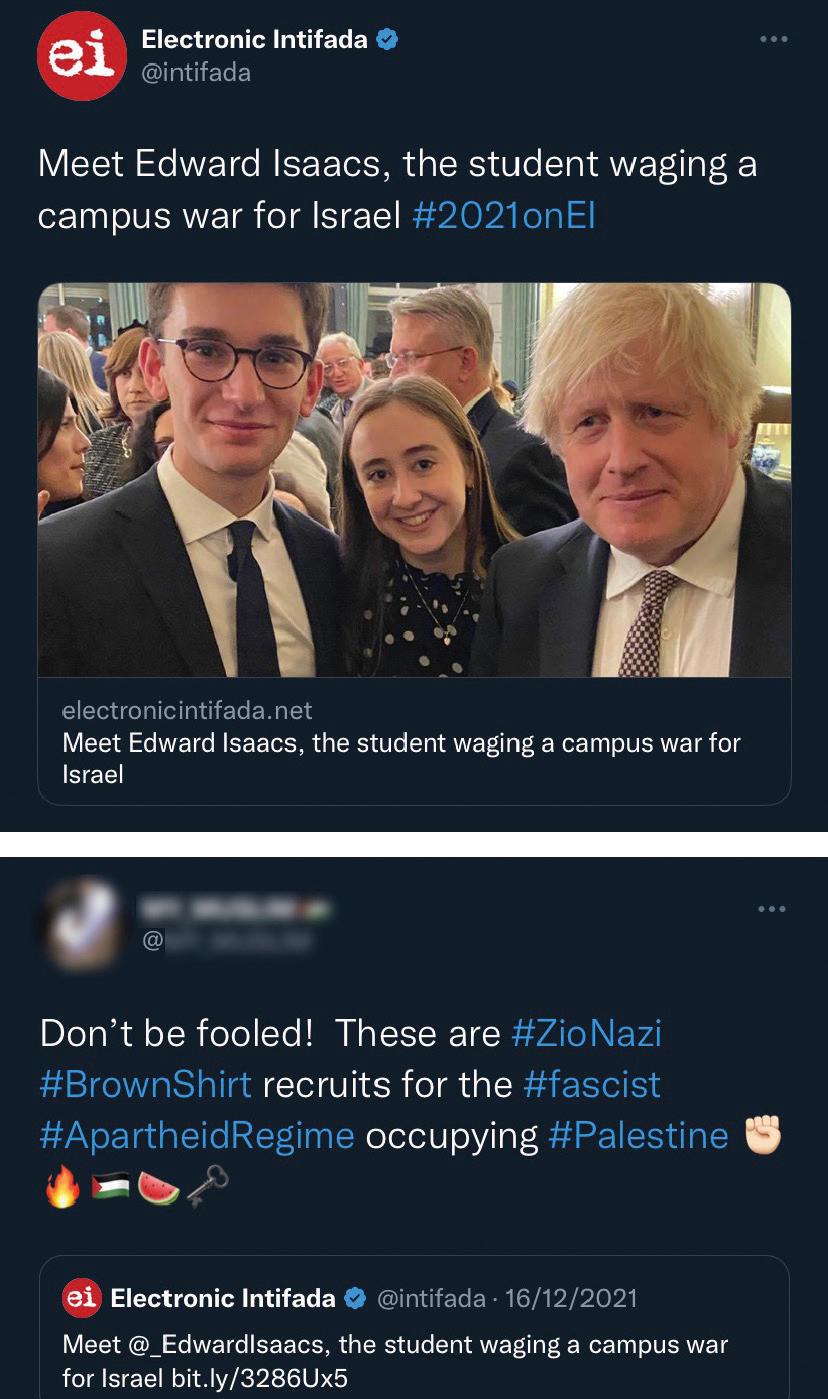Click the verified badge in the top tweet header
Screen dimensions: 828x1399
(x=388, y=40)
